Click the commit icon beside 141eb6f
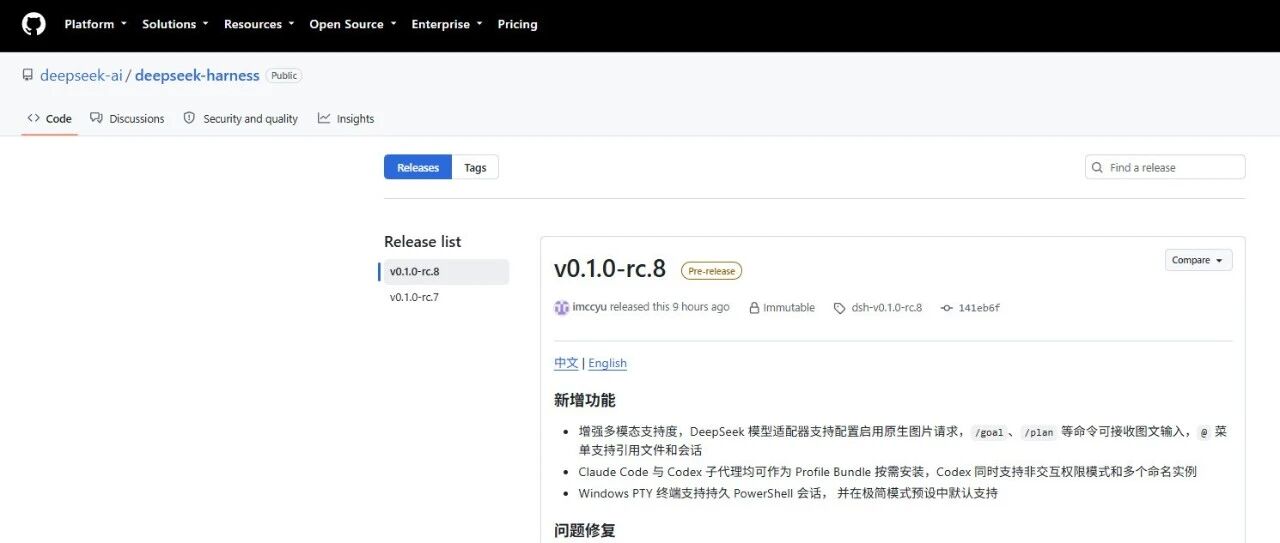Screen dimensions: 1280x543 coord(947,308)
